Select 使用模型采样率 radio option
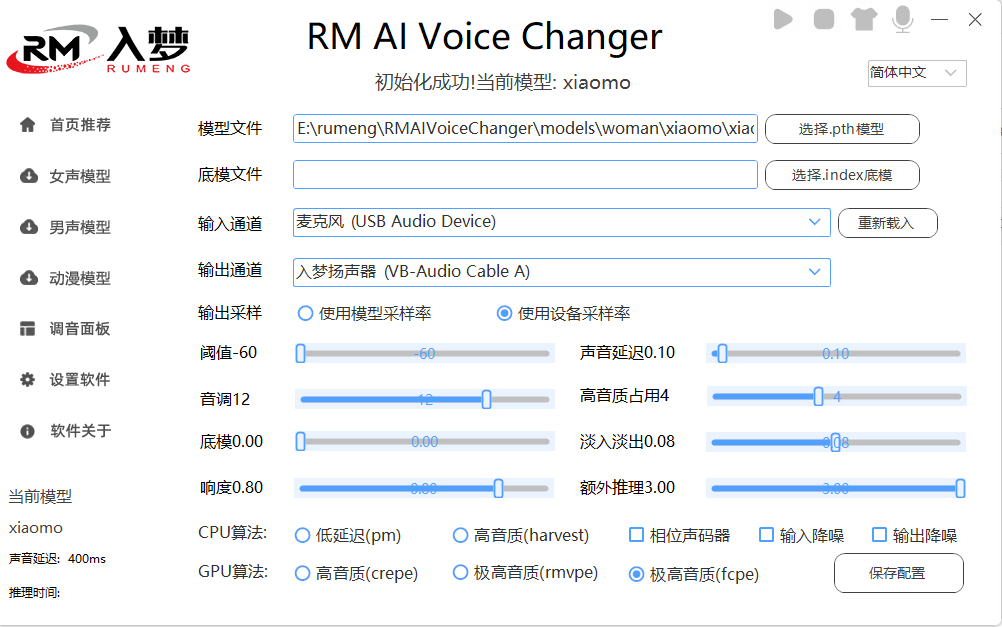The width and height of the screenshot is (1002, 627). coord(364,313)
